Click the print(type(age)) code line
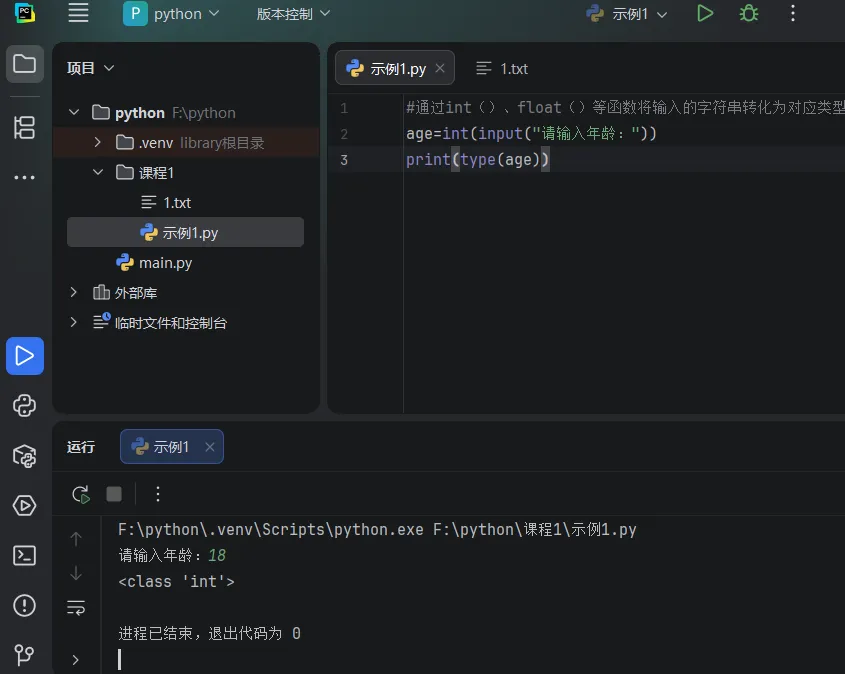Image resolution: width=845 pixels, height=674 pixels. coord(477,159)
